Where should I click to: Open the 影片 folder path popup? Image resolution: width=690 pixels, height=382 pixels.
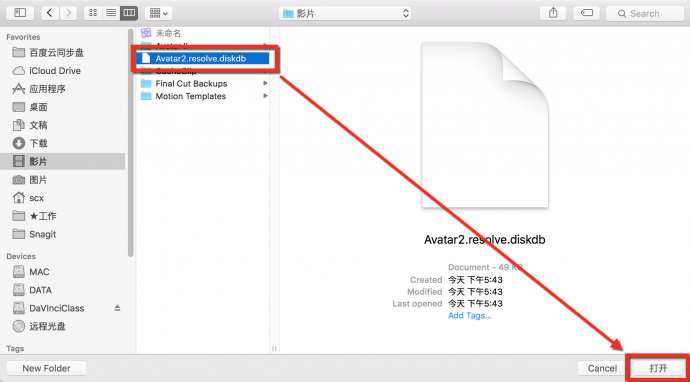click(x=345, y=13)
